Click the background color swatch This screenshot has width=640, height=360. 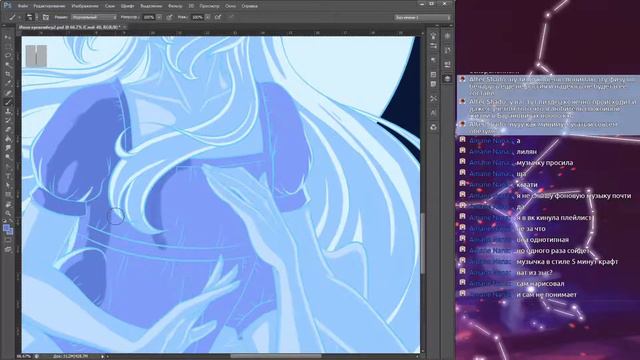click(11, 232)
